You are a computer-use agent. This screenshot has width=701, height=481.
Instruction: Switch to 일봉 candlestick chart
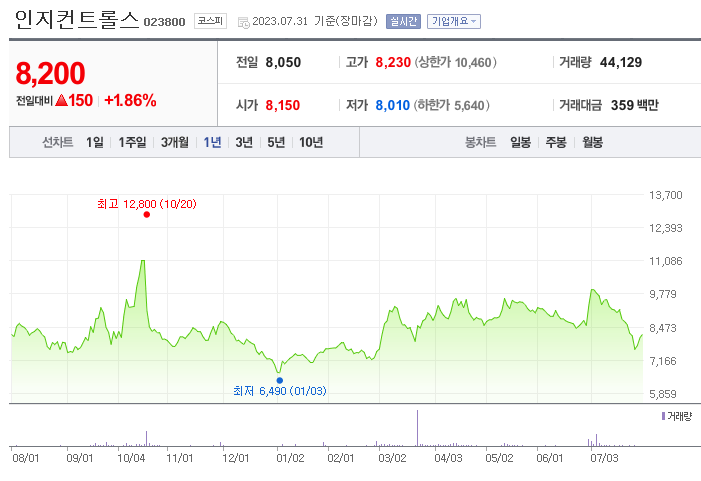[x=520, y=142]
